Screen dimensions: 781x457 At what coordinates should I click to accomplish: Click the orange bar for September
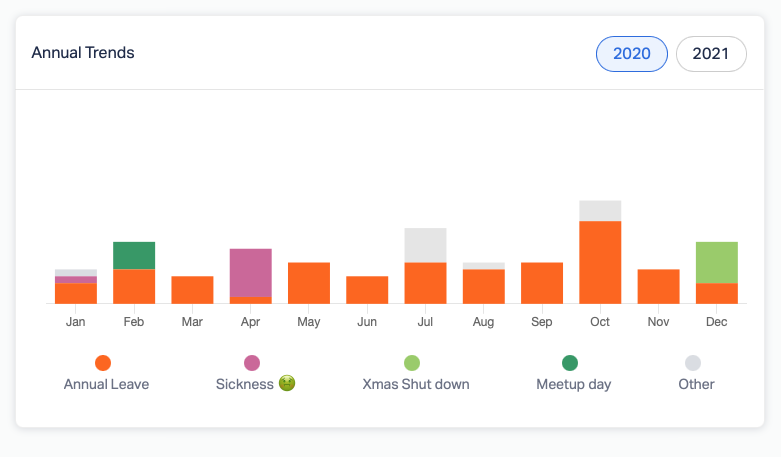[542, 283]
